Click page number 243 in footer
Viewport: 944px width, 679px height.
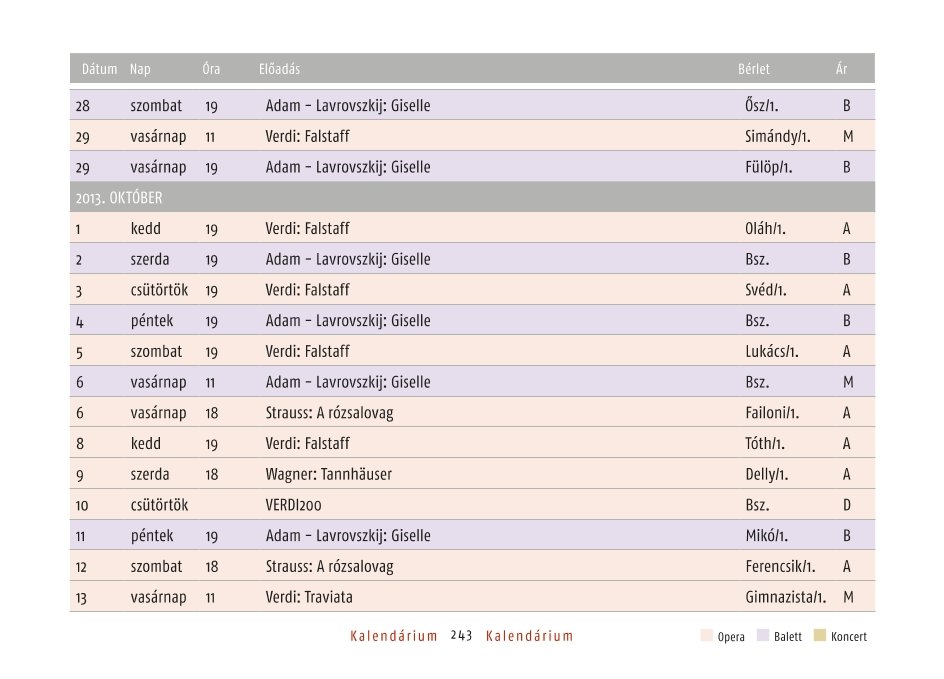pos(461,636)
